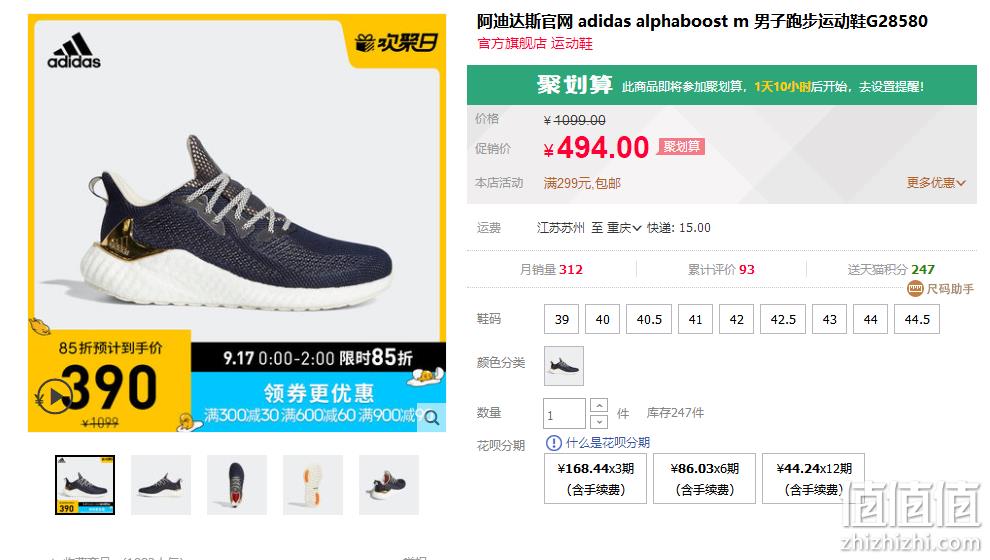The width and height of the screenshot is (990, 560).
Task: Open the 尺码助手 size helper icon
Action: [915, 289]
